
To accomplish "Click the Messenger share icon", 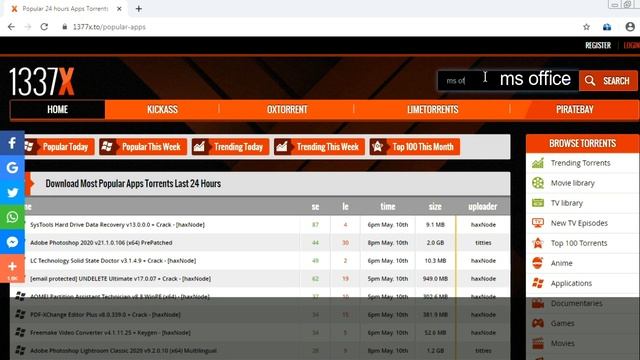I will tap(12, 242).
